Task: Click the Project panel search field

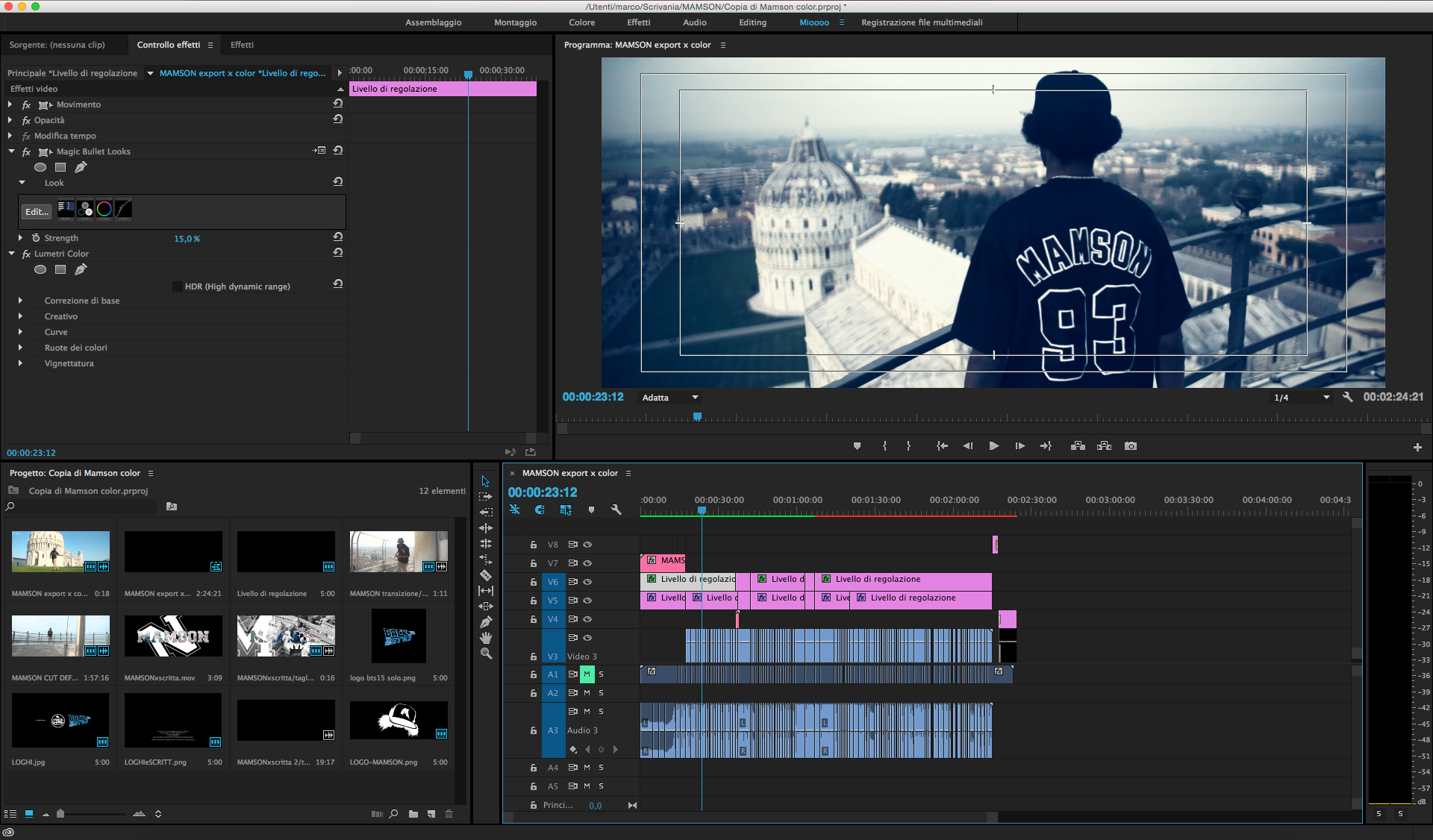Action: [86, 507]
